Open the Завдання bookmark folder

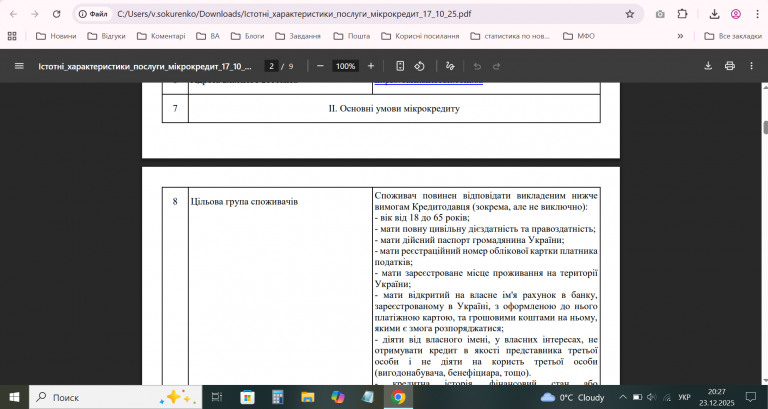click(x=298, y=36)
